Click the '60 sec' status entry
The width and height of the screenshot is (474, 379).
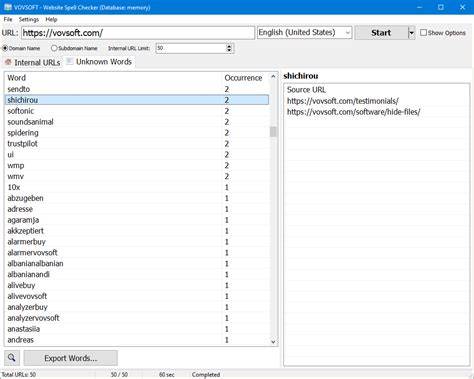[x=167, y=375]
